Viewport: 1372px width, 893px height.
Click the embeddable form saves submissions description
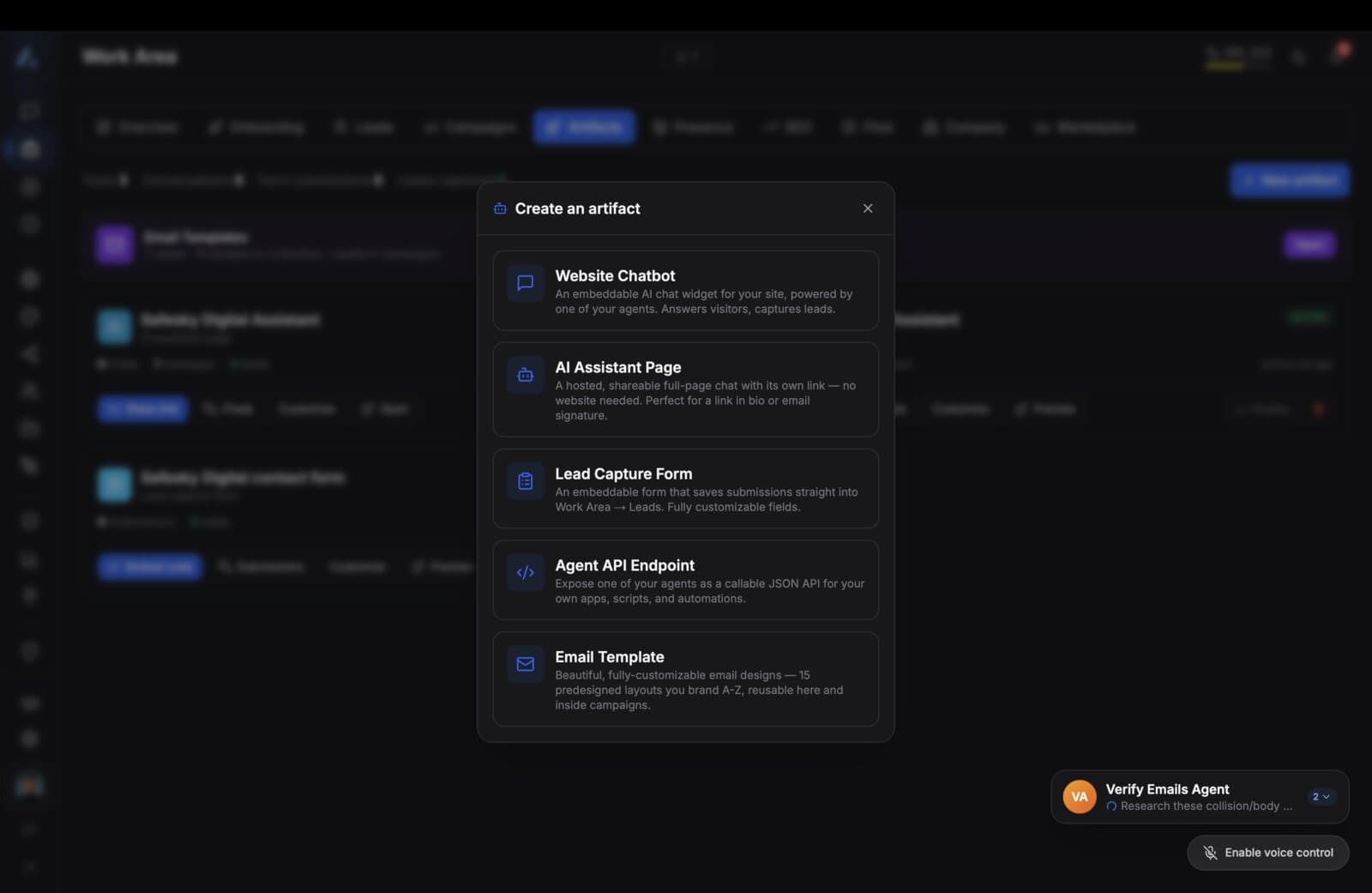pos(707,500)
